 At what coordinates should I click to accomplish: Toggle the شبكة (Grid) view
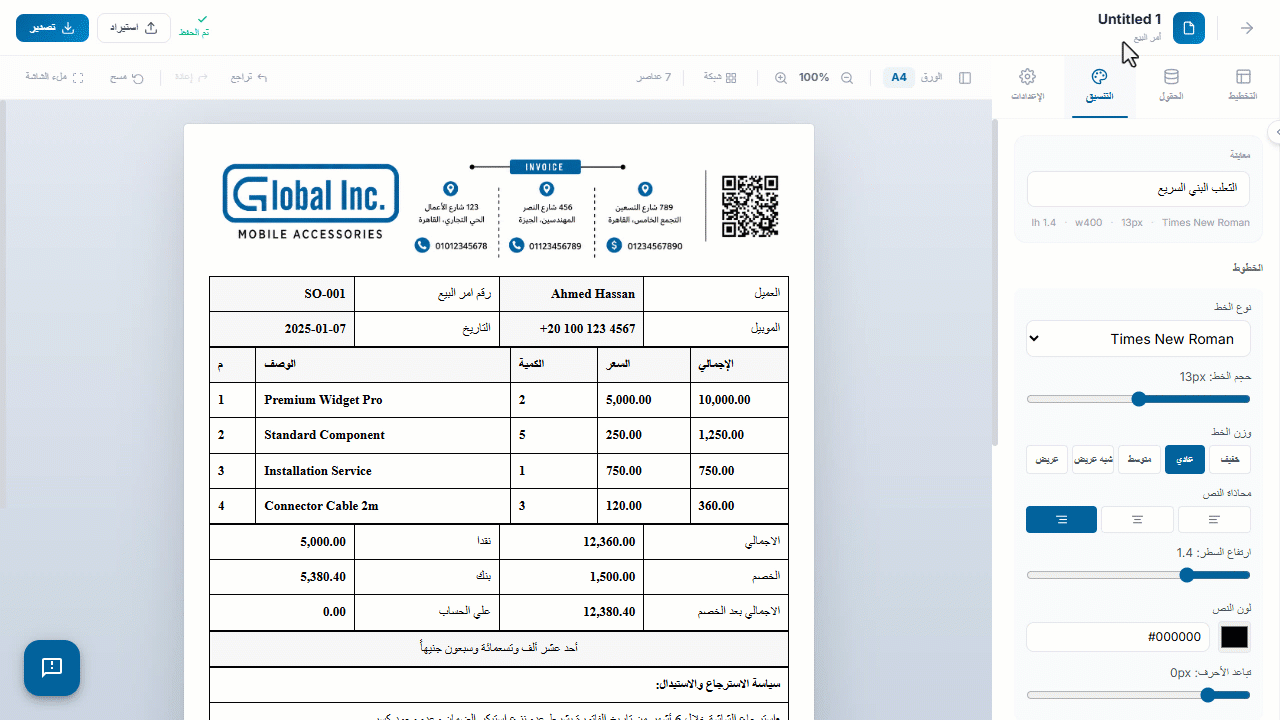coord(720,77)
